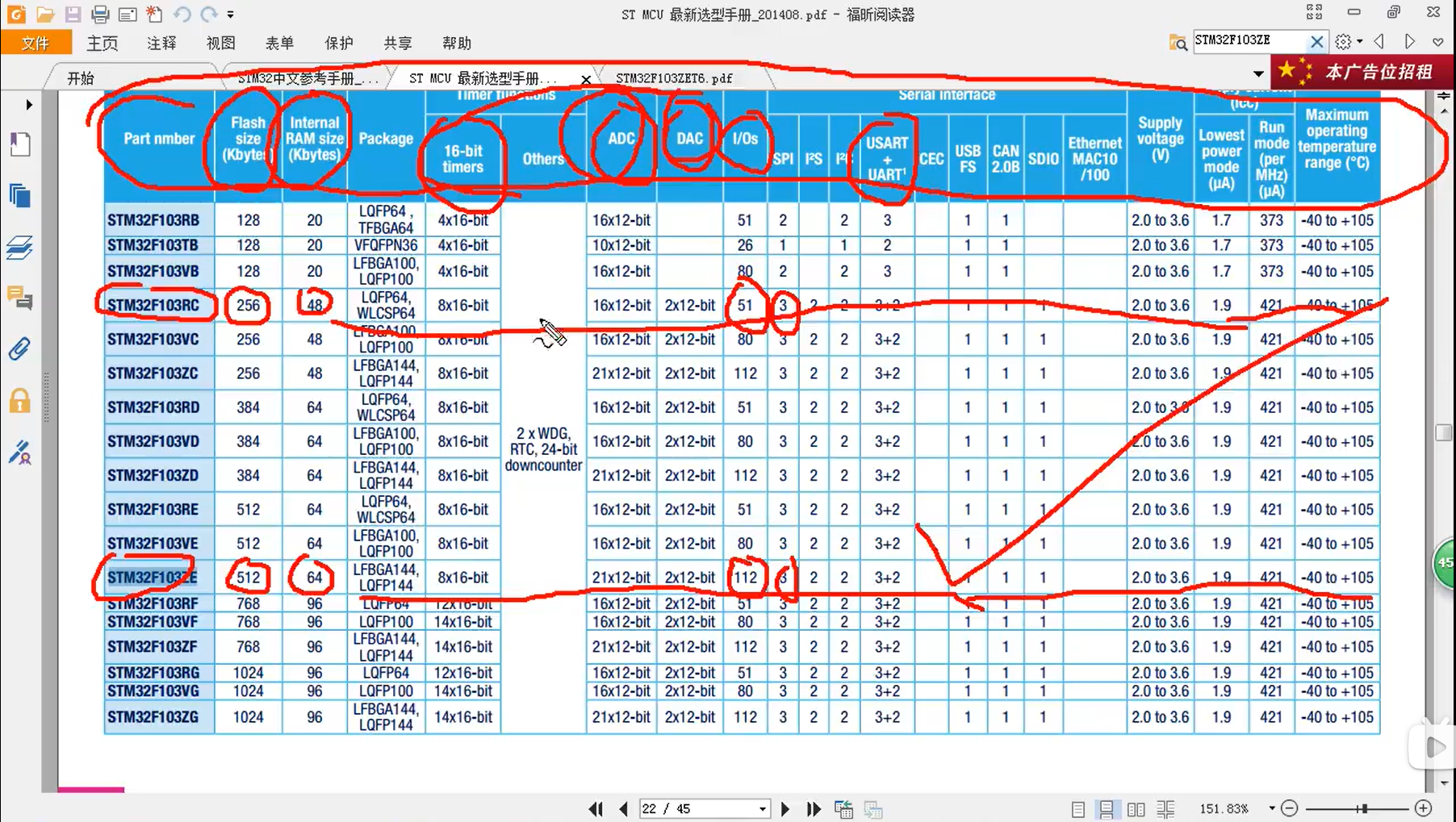This screenshot has height=822, width=1456.
Task: Open the zoom percentage dropdown
Action: [x=1271, y=808]
